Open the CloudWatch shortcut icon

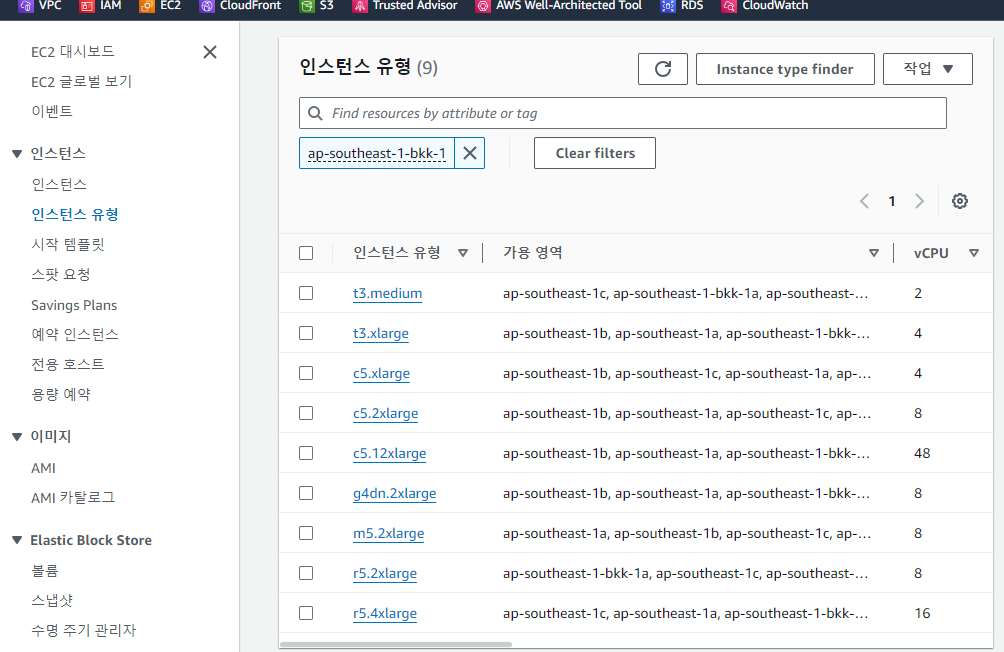(729, 6)
